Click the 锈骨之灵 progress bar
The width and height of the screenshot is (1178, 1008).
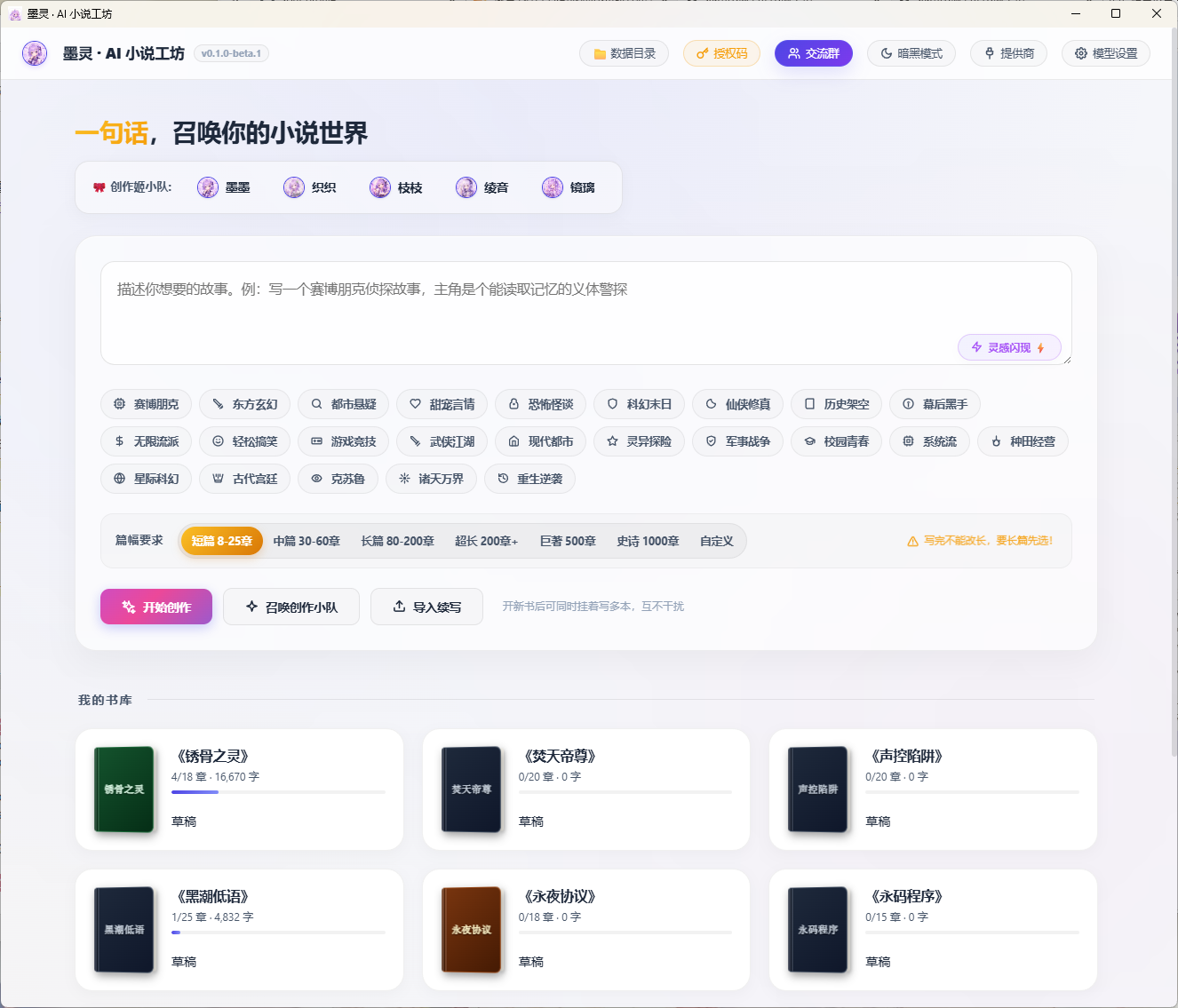[x=278, y=792]
